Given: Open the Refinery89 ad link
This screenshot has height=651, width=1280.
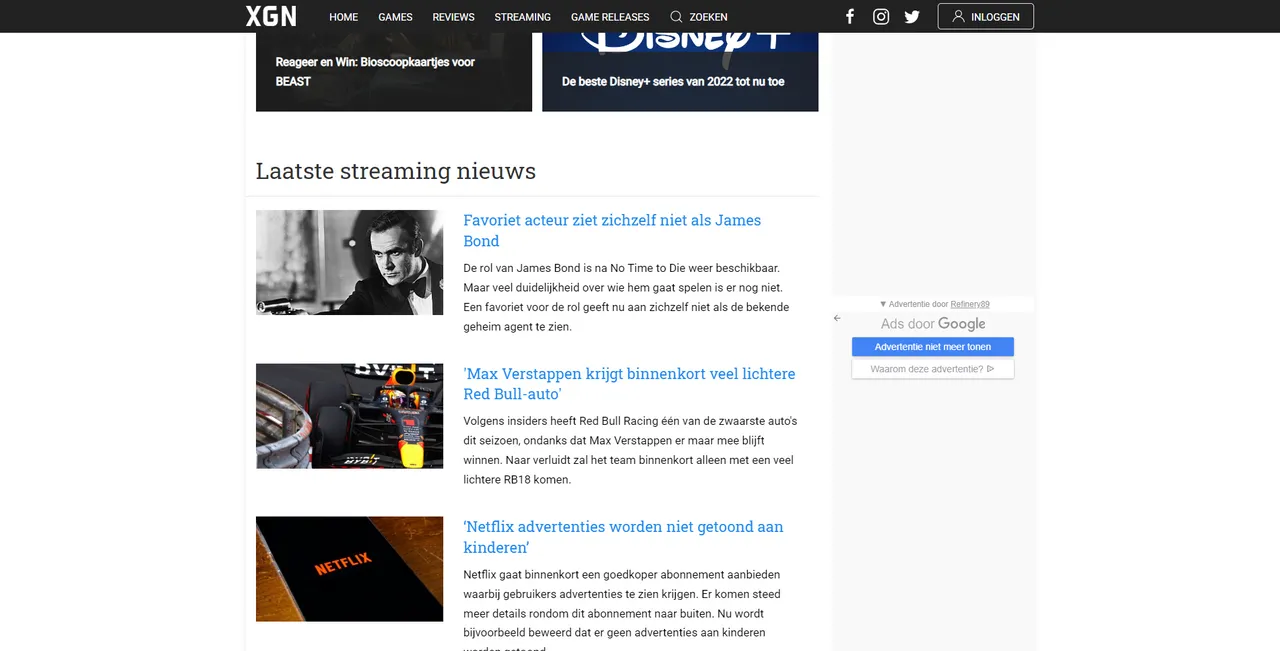Looking at the screenshot, I should point(970,304).
